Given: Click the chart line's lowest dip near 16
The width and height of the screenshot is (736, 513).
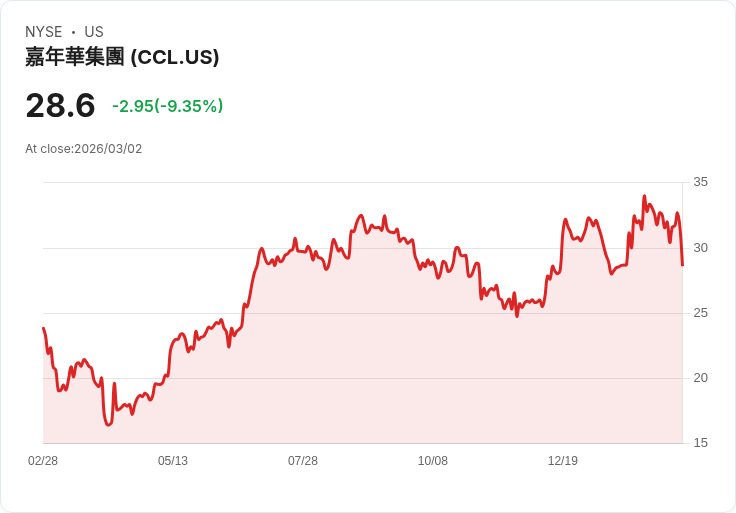Looking at the screenshot, I should coord(108,425).
